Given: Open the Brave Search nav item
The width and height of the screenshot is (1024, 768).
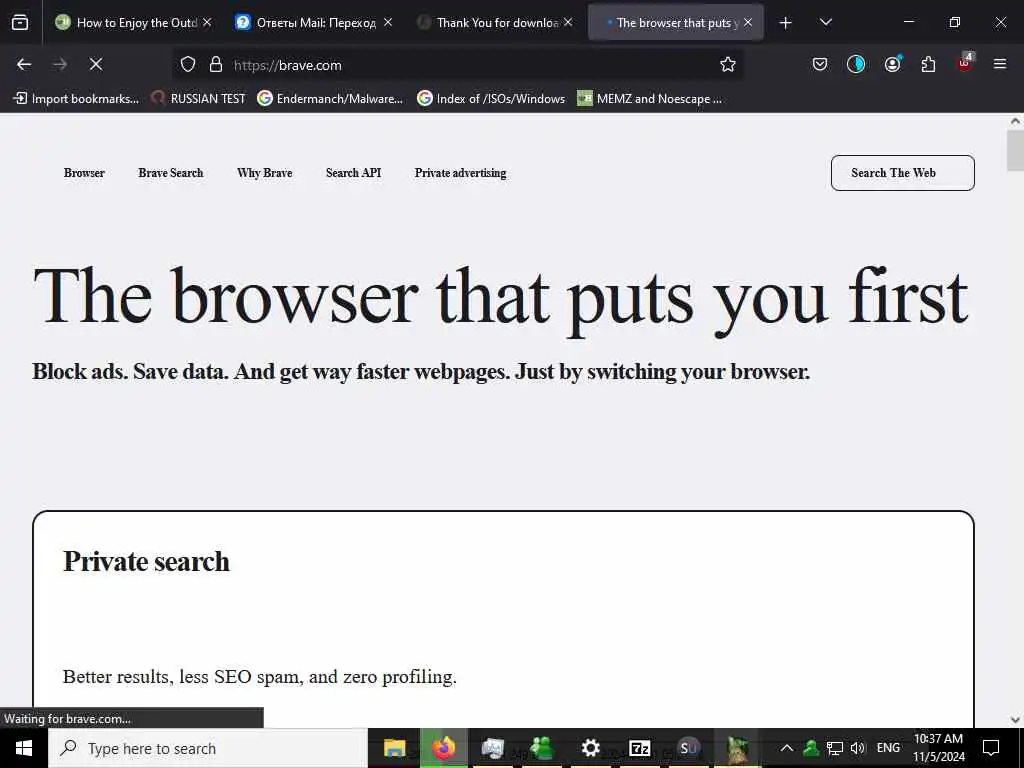Looking at the screenshot, I should point(170,173).
